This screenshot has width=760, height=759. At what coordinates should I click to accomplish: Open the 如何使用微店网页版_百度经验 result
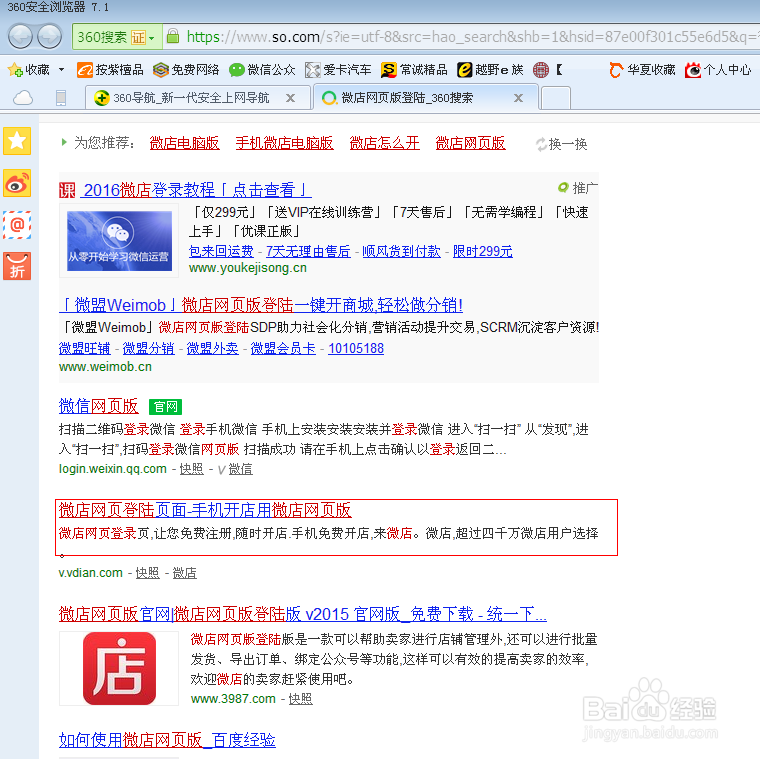167,740
